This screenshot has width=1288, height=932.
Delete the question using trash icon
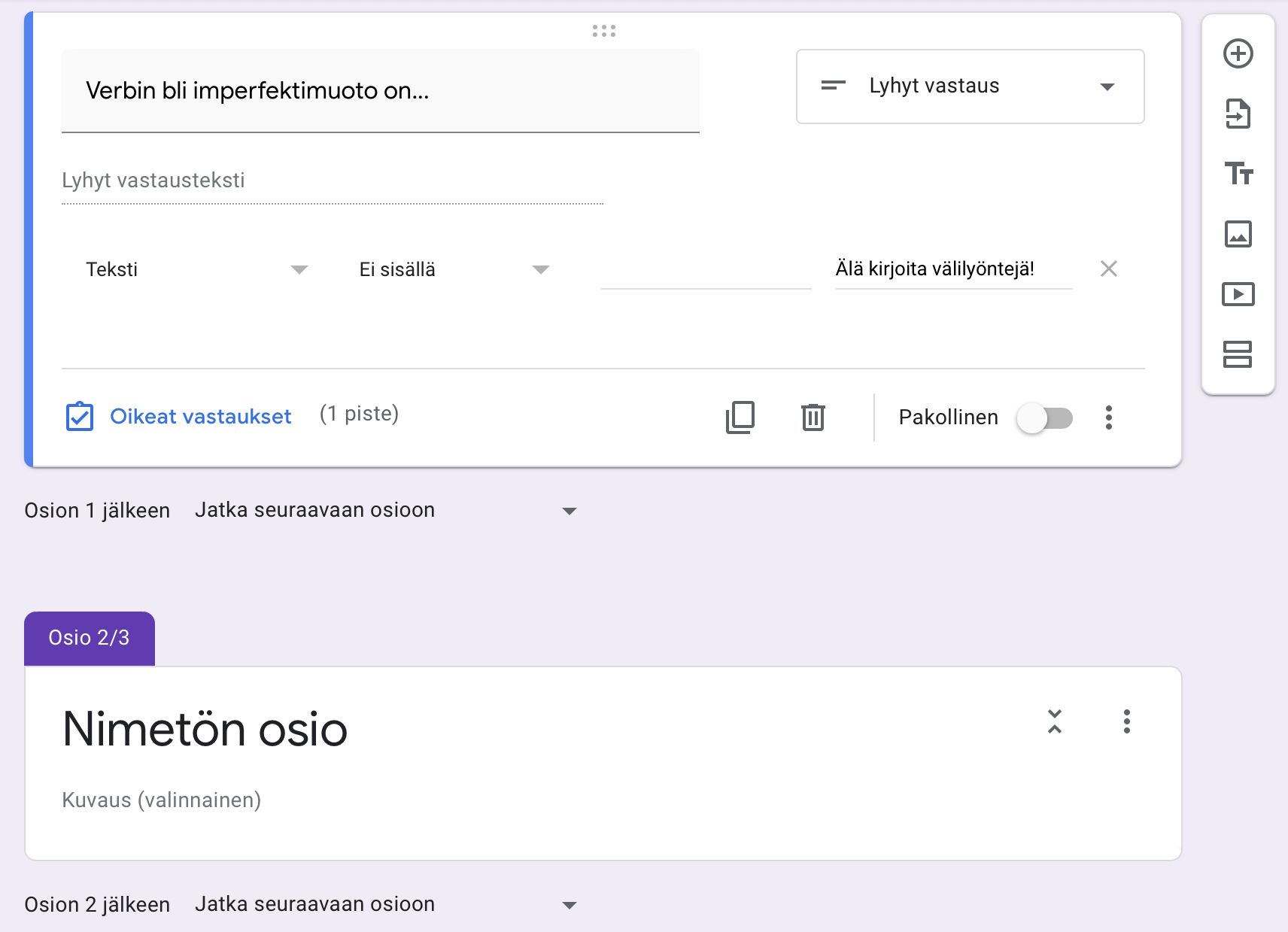point(813,417)
